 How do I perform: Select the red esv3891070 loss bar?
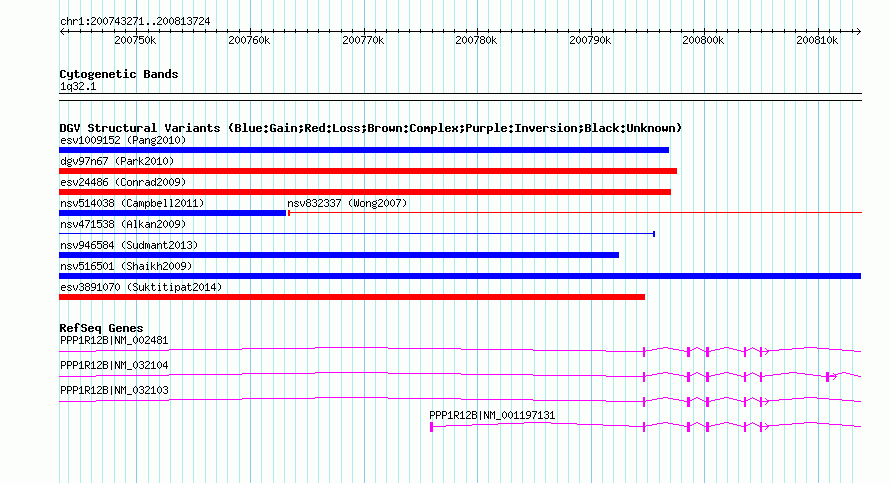352,297
